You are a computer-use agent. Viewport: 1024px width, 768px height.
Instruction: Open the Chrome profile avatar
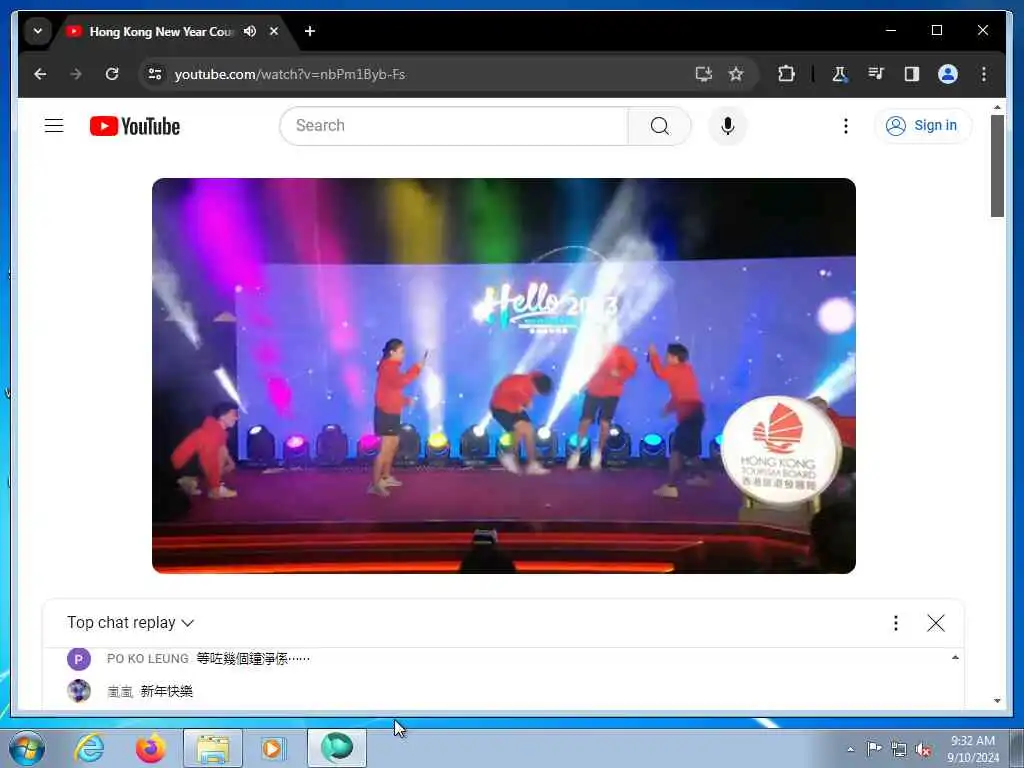click(948, 74)
